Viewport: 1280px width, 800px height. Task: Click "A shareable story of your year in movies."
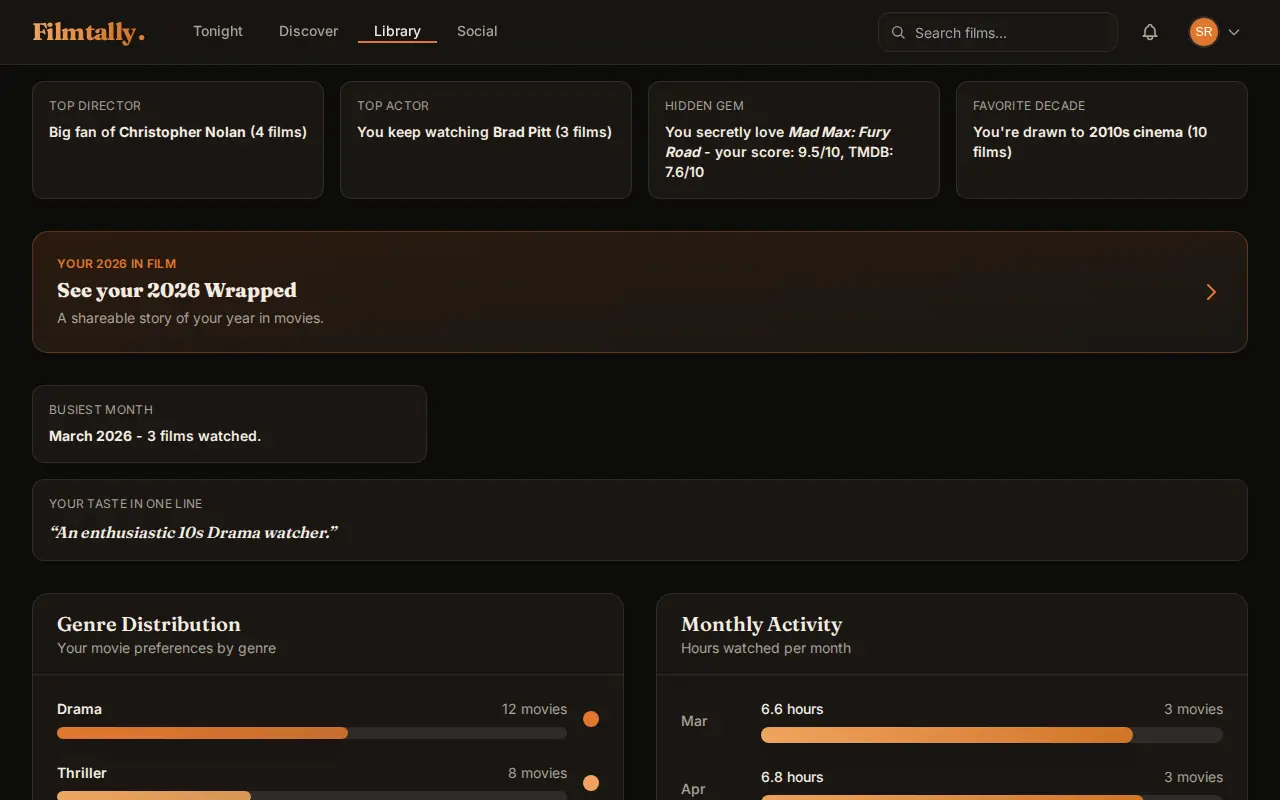pos(190,318)
